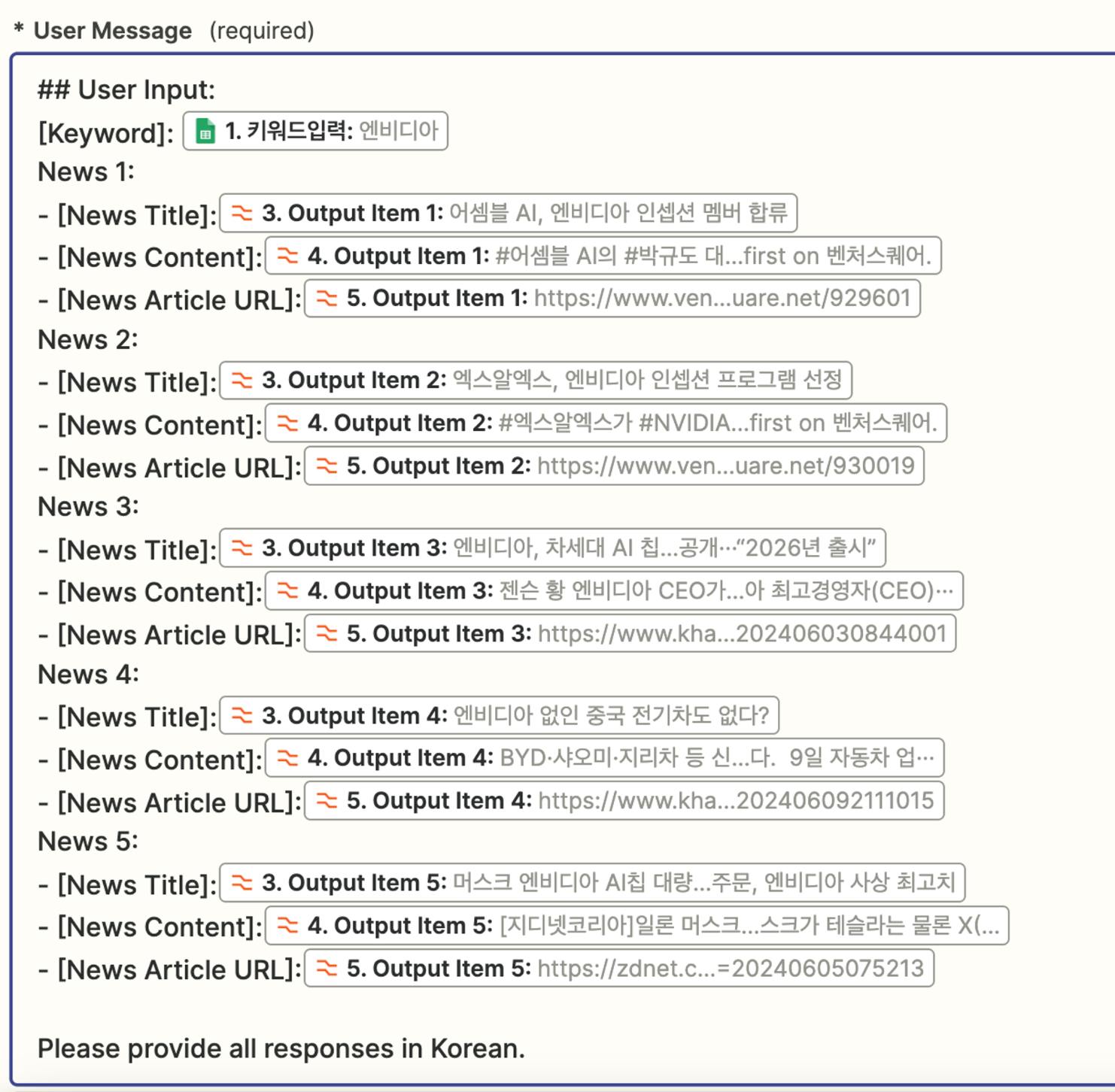Click the formatter icon in '4. Output Item 4' pill

287,757
